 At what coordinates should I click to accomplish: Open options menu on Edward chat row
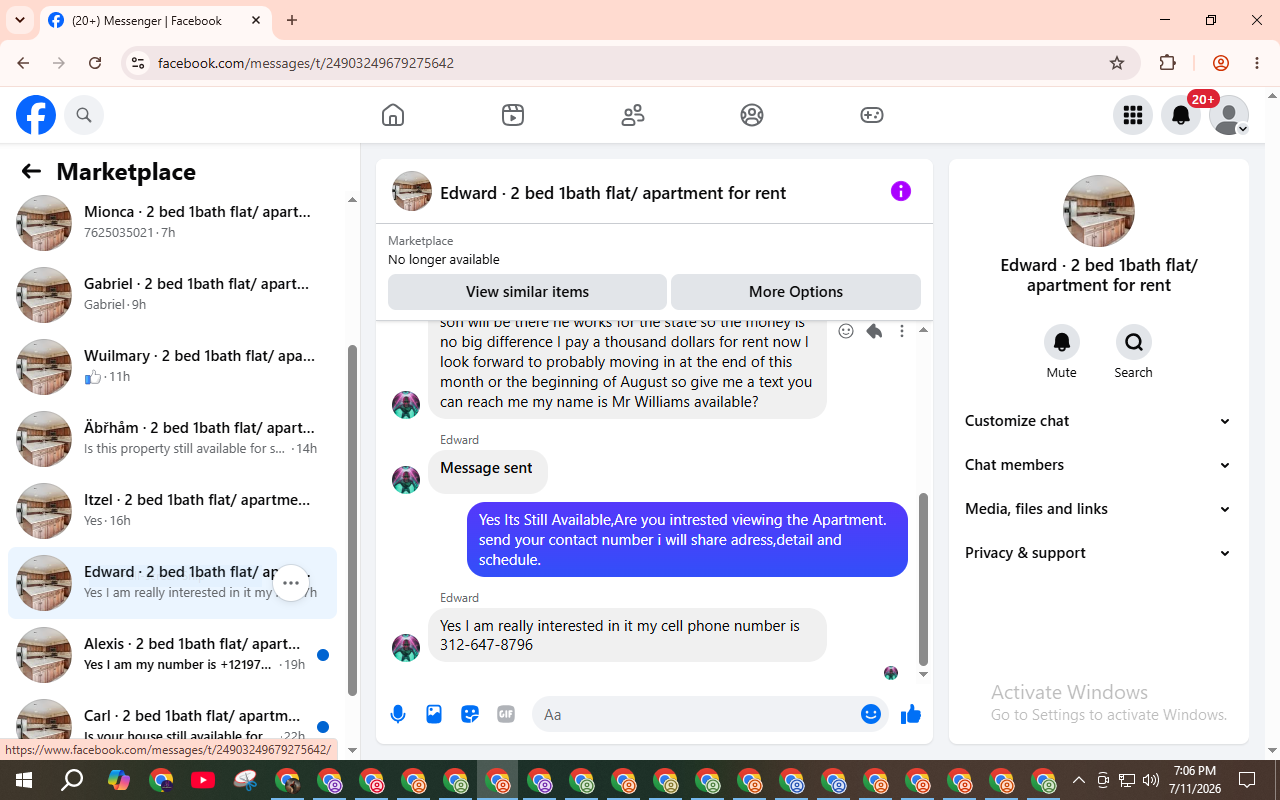coord(291,583)
